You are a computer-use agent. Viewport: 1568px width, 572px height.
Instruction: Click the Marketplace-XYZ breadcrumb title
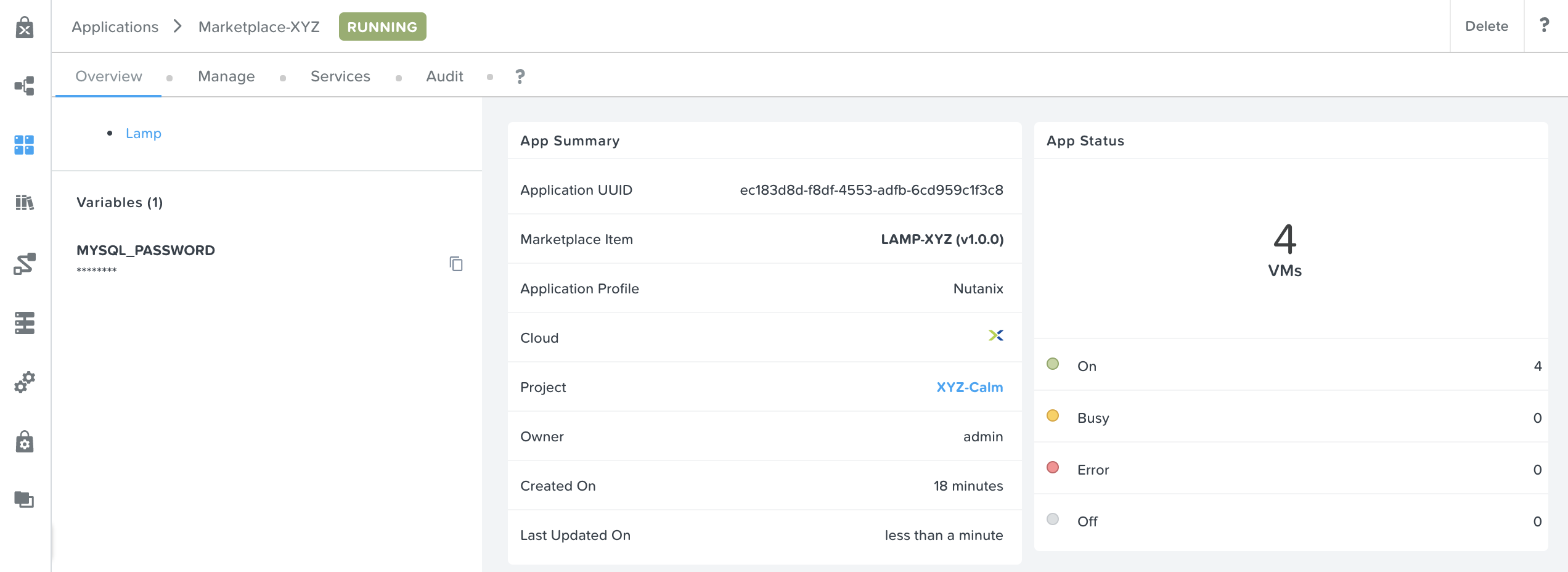[259, 27]
